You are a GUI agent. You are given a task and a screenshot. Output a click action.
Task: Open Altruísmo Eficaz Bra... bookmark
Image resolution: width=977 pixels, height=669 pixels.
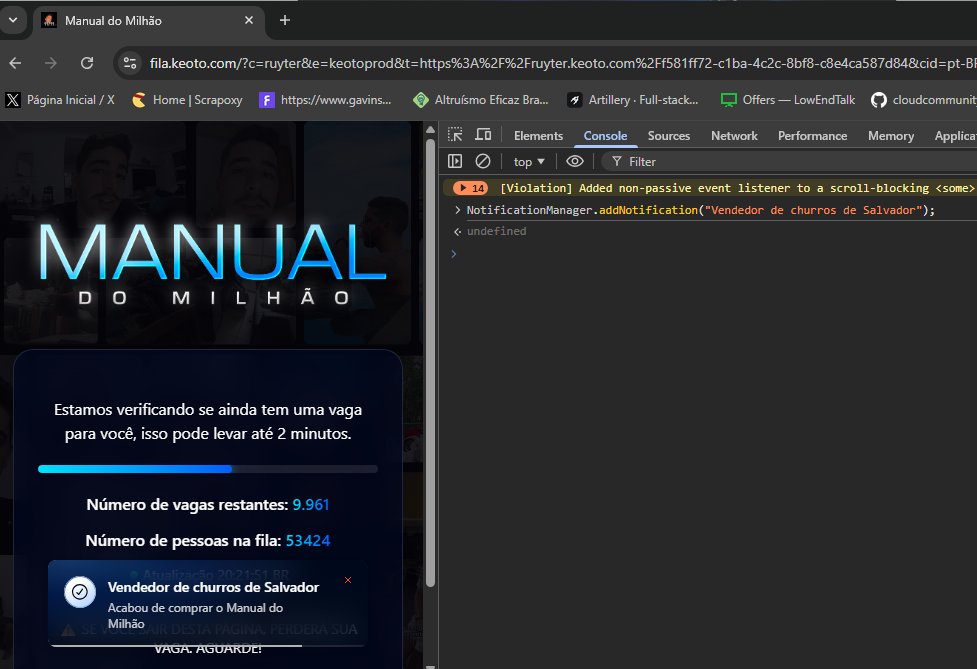point(480,100)
